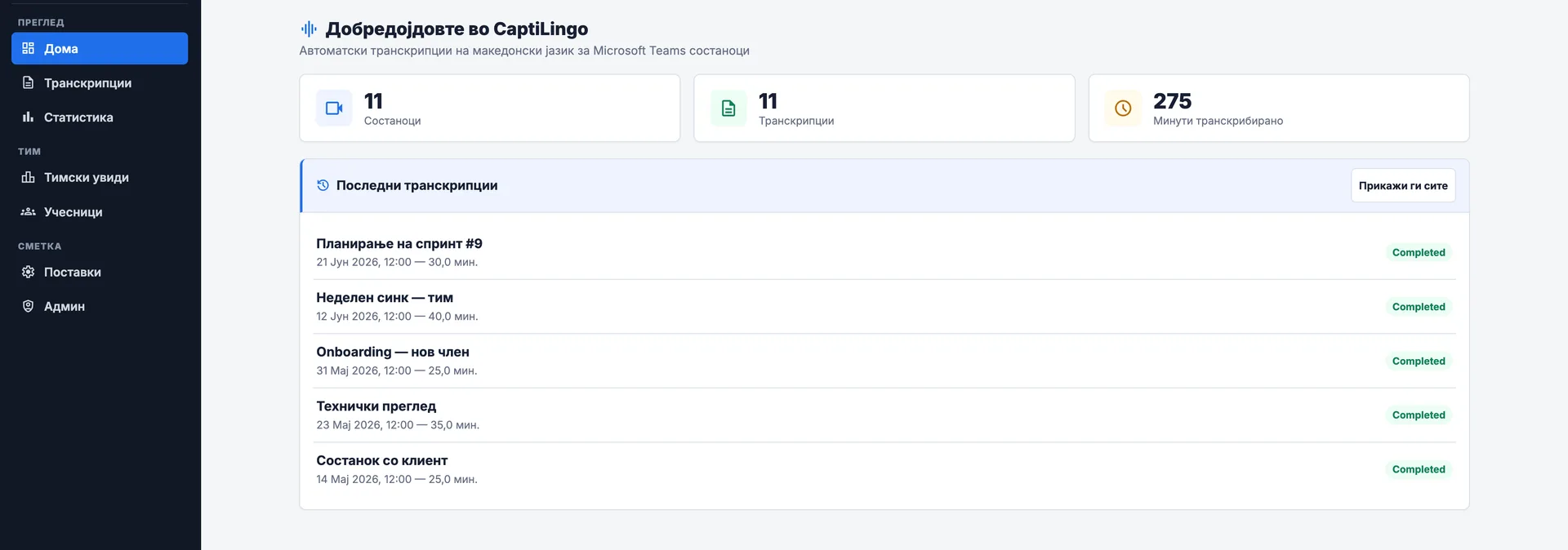Open the Onboarding — нов член transcript
This screenshot has height=550, width=1568.
click(x=885, y=361)
